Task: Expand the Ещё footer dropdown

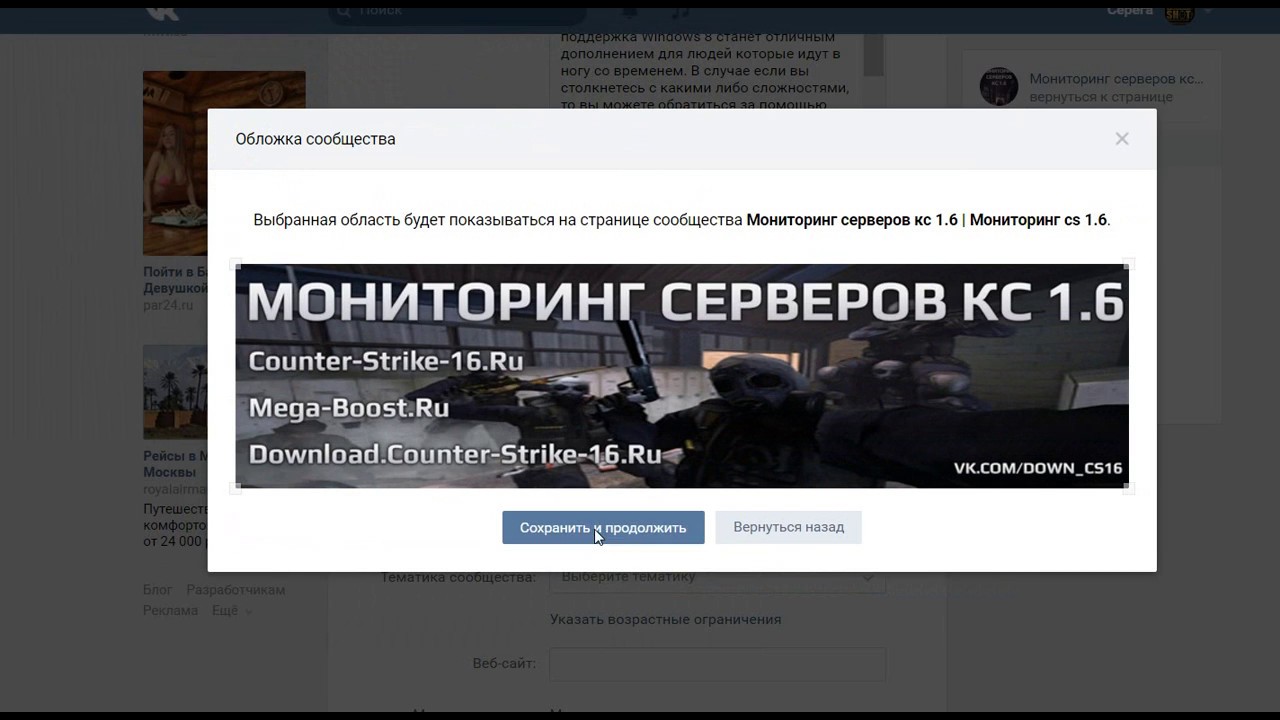Action: (x=231, y=610)
